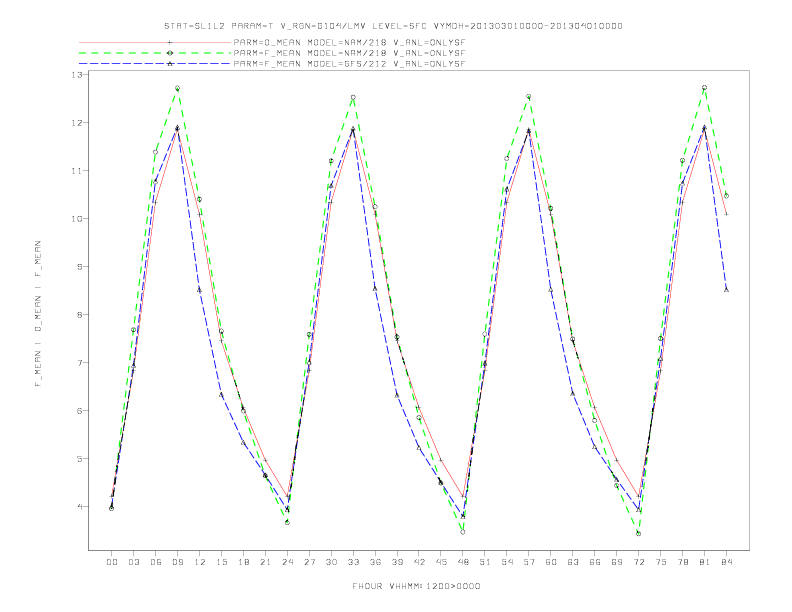The image size is (792, 612).
Task: Click x-axis forecast hour label 81
Action: pos(705,562)
